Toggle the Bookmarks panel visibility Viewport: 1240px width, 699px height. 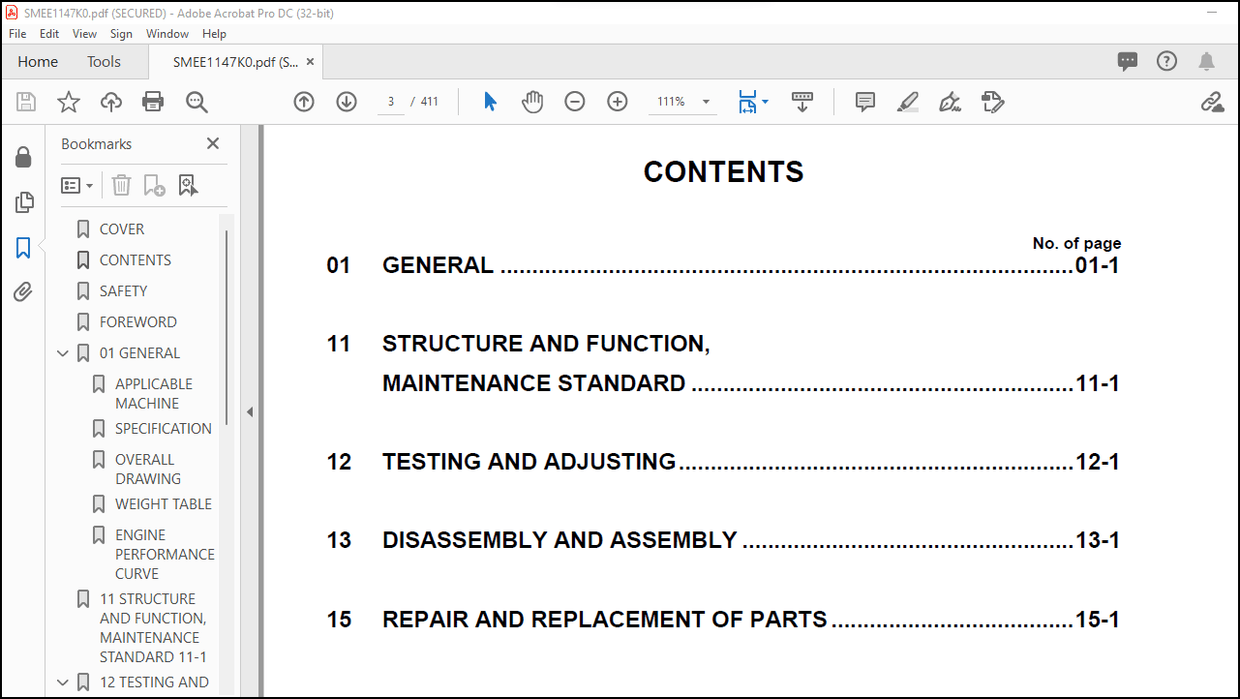pos(24,247)
